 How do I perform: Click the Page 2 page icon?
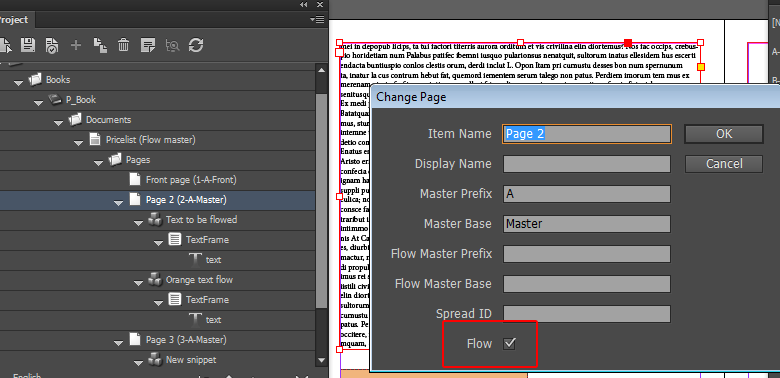[134, 199]
